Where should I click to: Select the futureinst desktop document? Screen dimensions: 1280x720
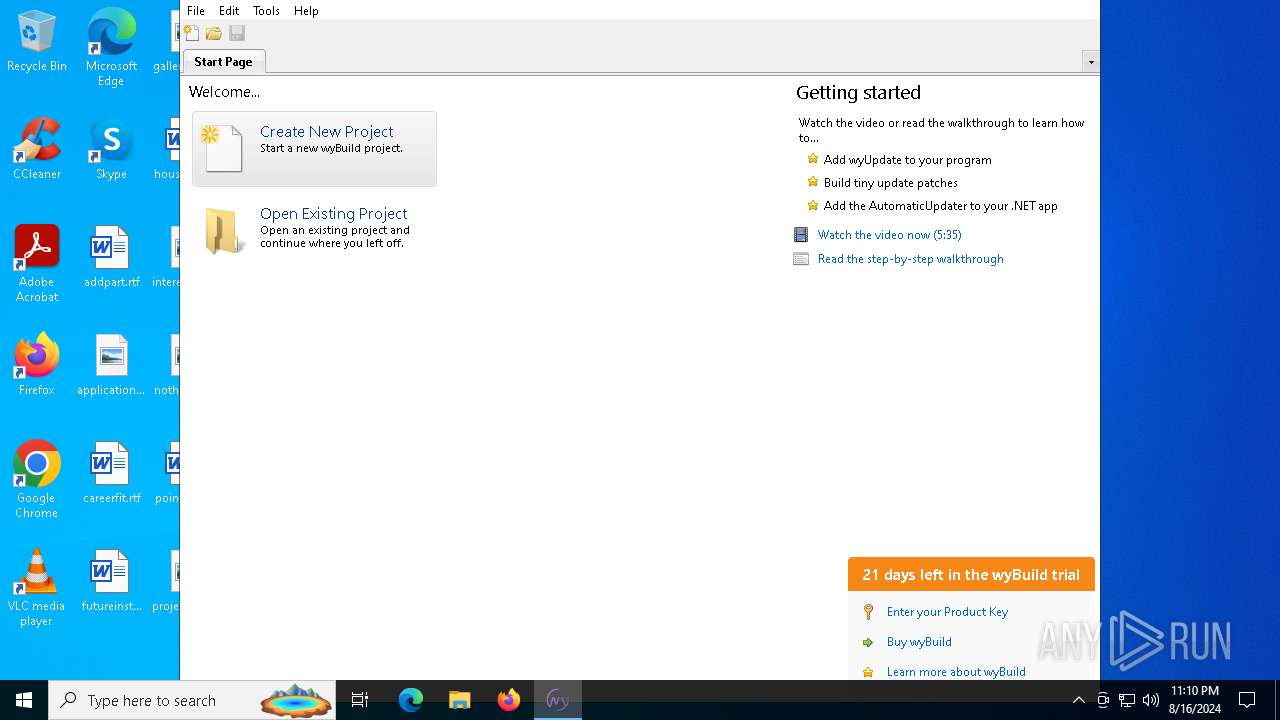coord(111,581)
